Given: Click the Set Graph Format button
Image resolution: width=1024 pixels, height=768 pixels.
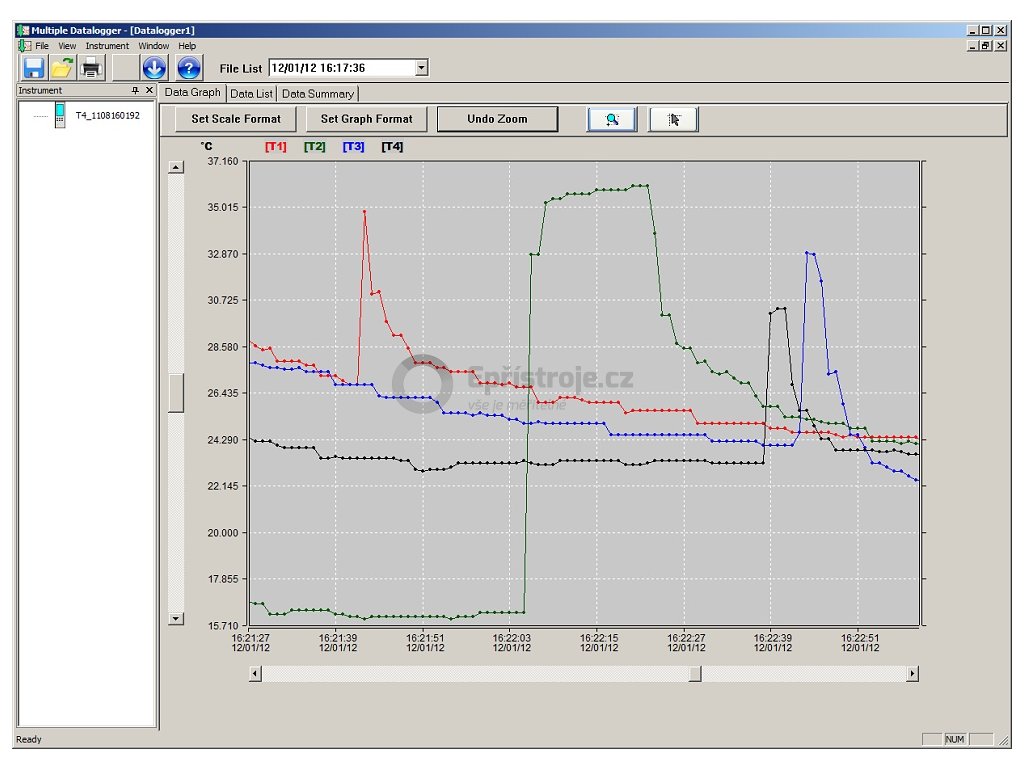Looking at the screenshot, I should [x=366, y=119].
